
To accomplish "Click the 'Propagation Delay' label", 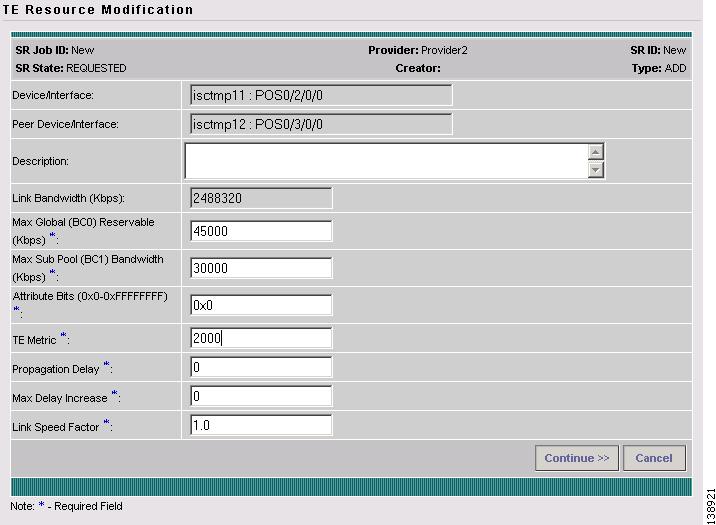I will coord(56,369).
